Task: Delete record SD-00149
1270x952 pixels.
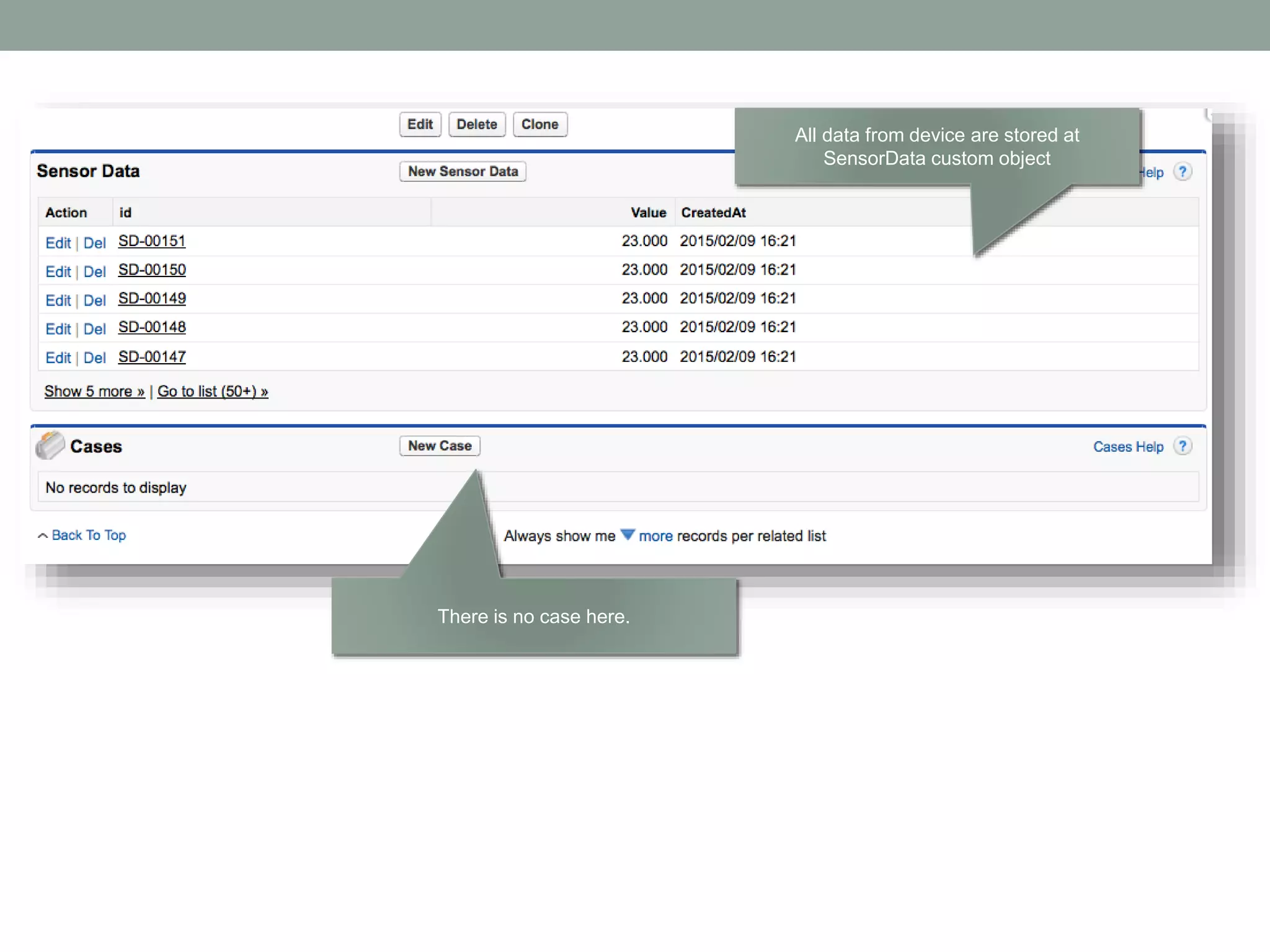Action: [94, 301]
